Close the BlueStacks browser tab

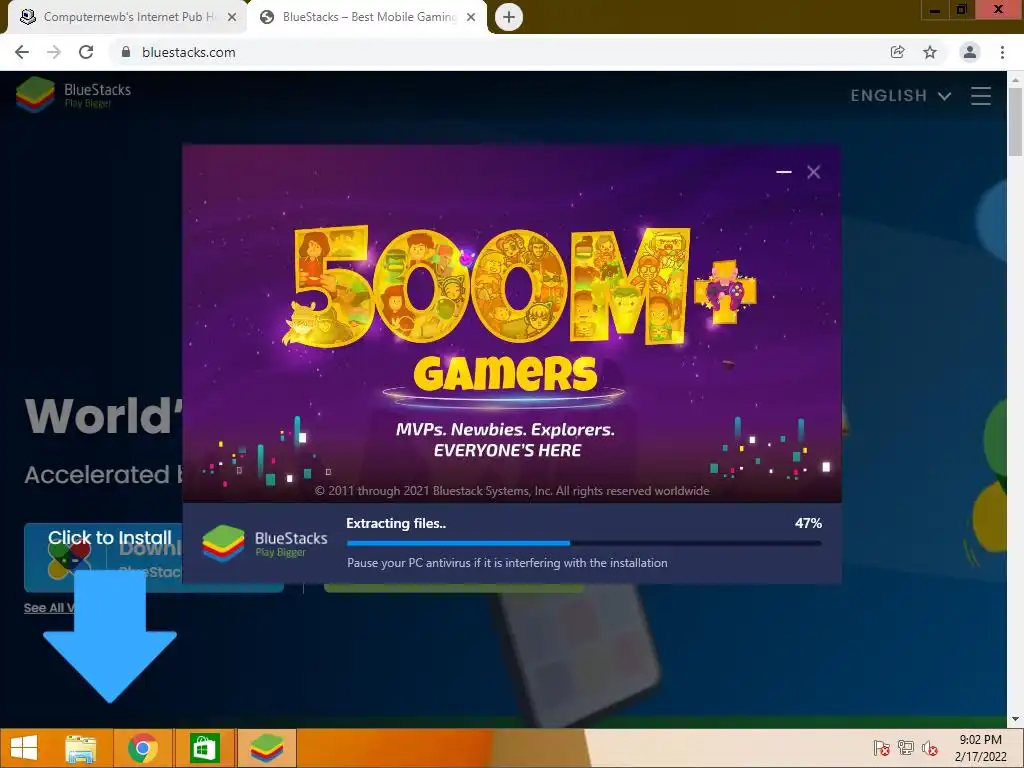(x=471, y=17)
